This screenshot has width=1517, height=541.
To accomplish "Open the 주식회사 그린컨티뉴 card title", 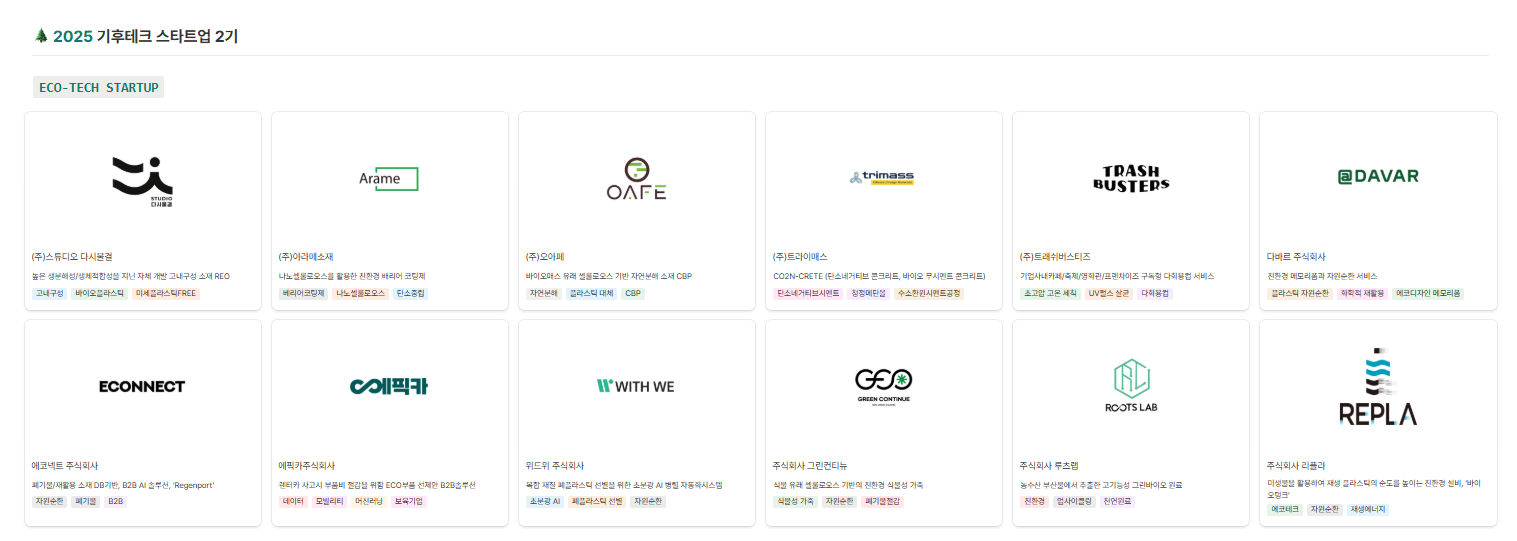I will (x=810, y=466).
